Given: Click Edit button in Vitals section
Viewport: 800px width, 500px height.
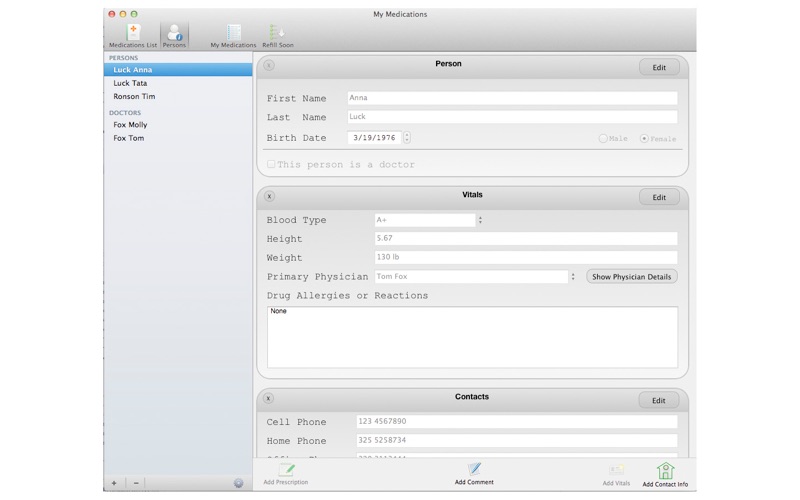Looking at the screenshot, I should pos(659,197).
